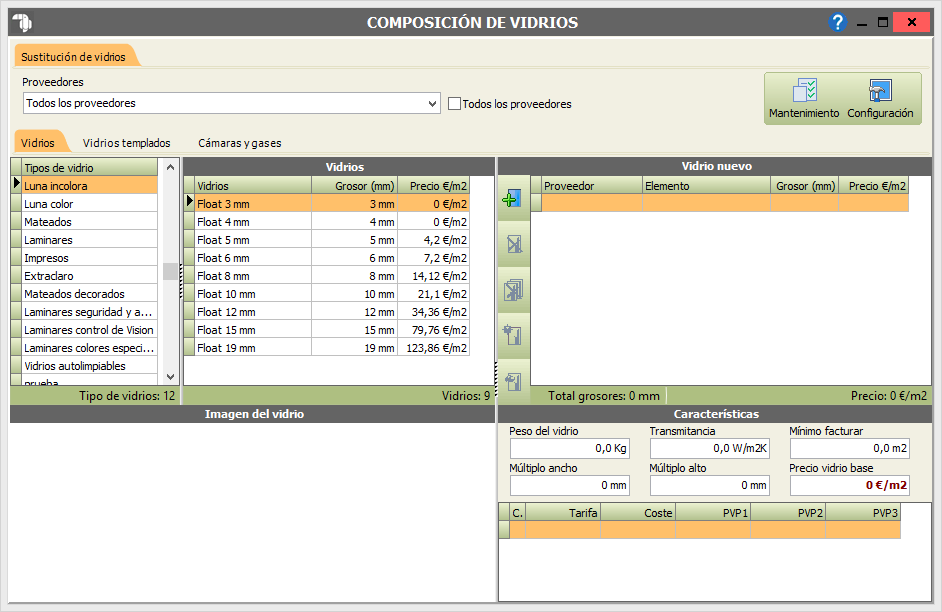Select Luna color glass type
The image size is (942, 612).
point(90,204)
